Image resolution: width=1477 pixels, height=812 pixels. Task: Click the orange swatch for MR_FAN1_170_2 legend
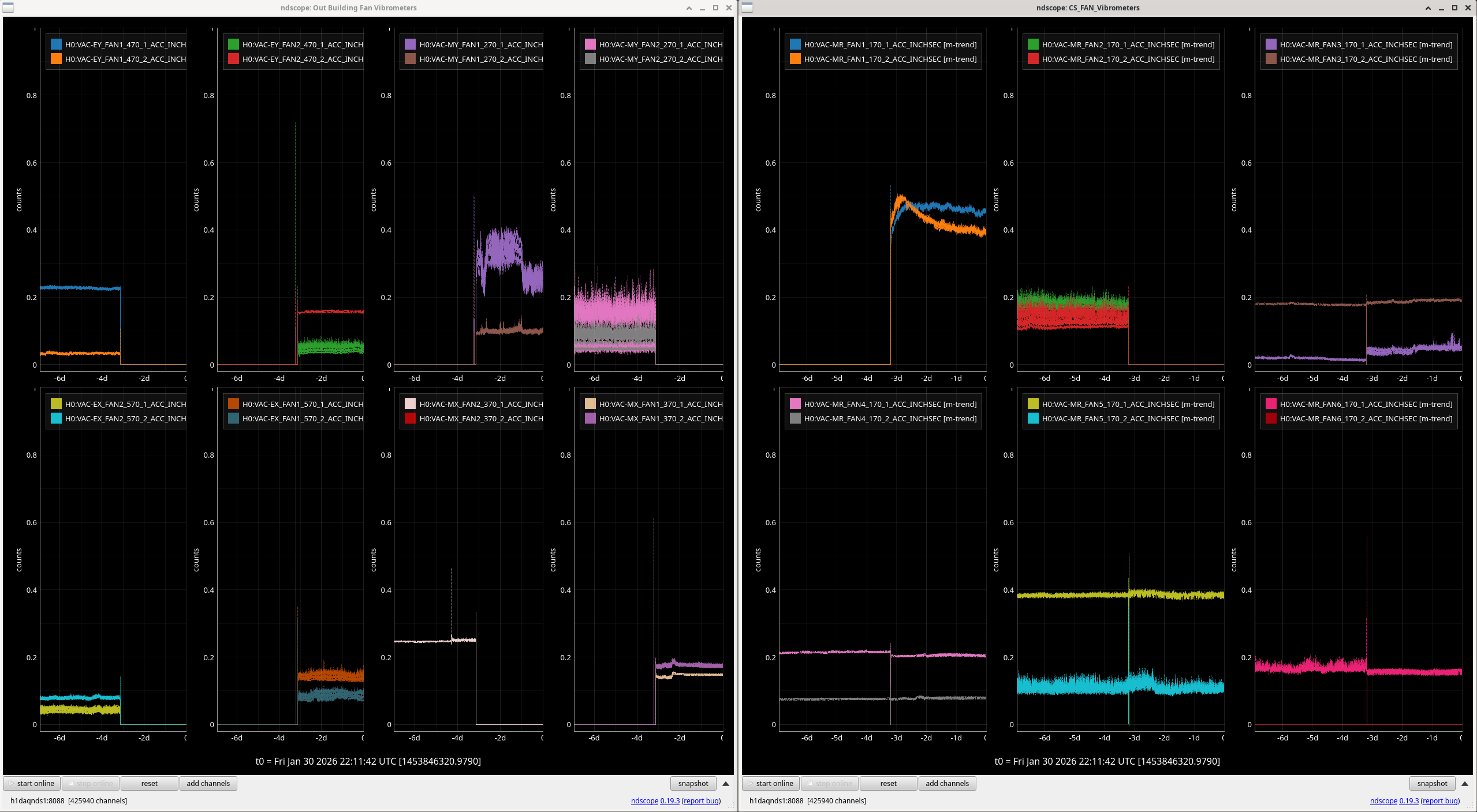click(795, 59)
